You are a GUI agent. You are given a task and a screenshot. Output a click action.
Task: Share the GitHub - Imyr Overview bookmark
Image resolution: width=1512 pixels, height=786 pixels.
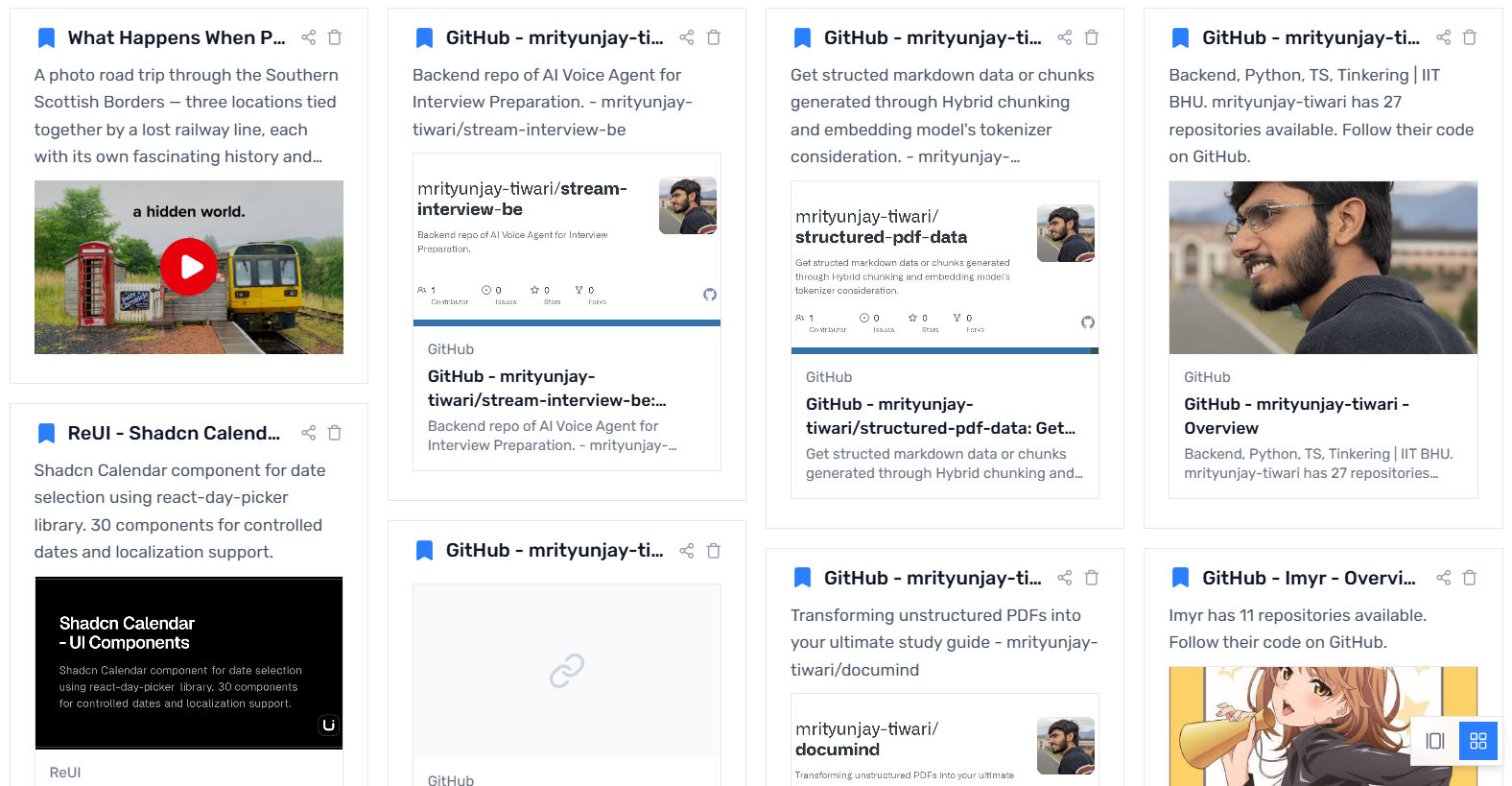pyautogui.click(x=1444, y=578)
